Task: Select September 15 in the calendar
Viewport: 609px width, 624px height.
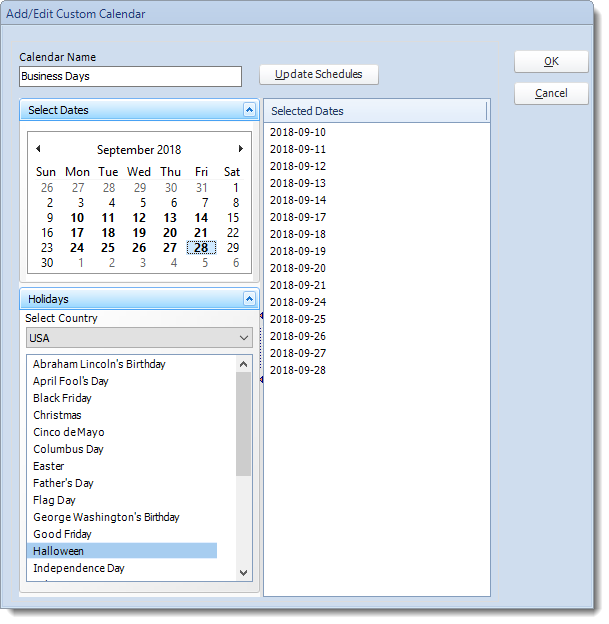Action: coord(233,218)
